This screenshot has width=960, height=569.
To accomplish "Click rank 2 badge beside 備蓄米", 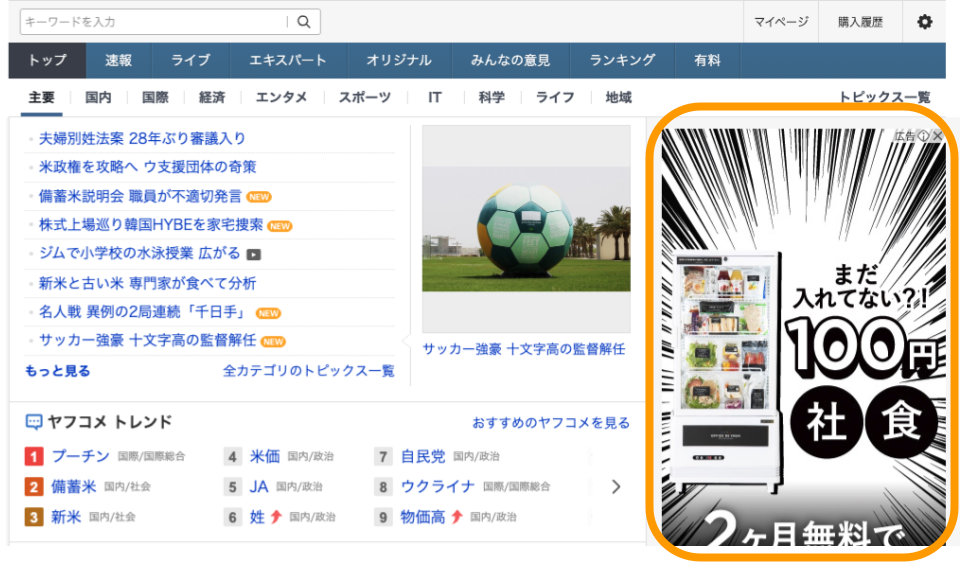I will click(x=34, y=487).
